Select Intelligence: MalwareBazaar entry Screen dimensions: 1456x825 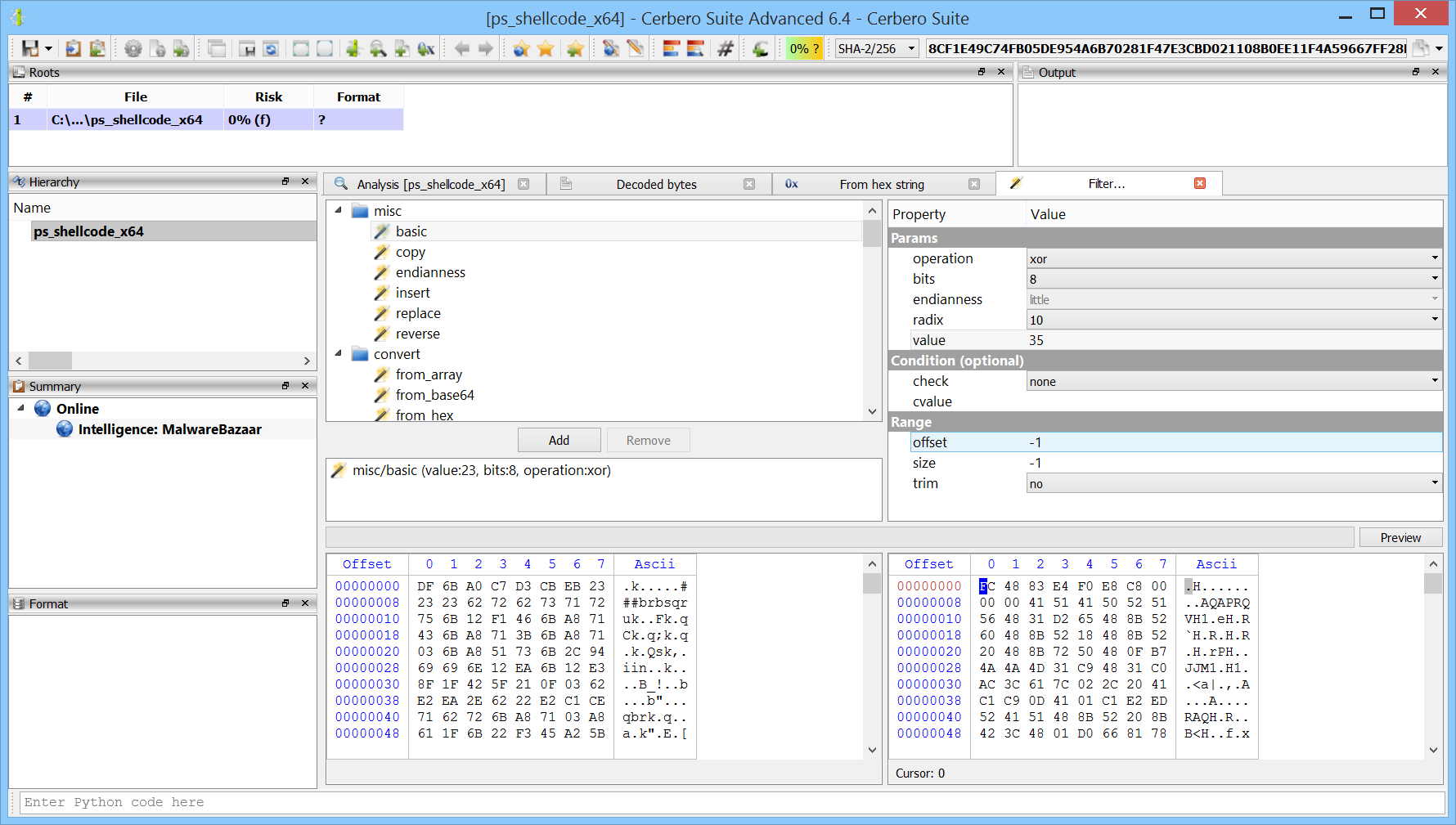point(169,429)
